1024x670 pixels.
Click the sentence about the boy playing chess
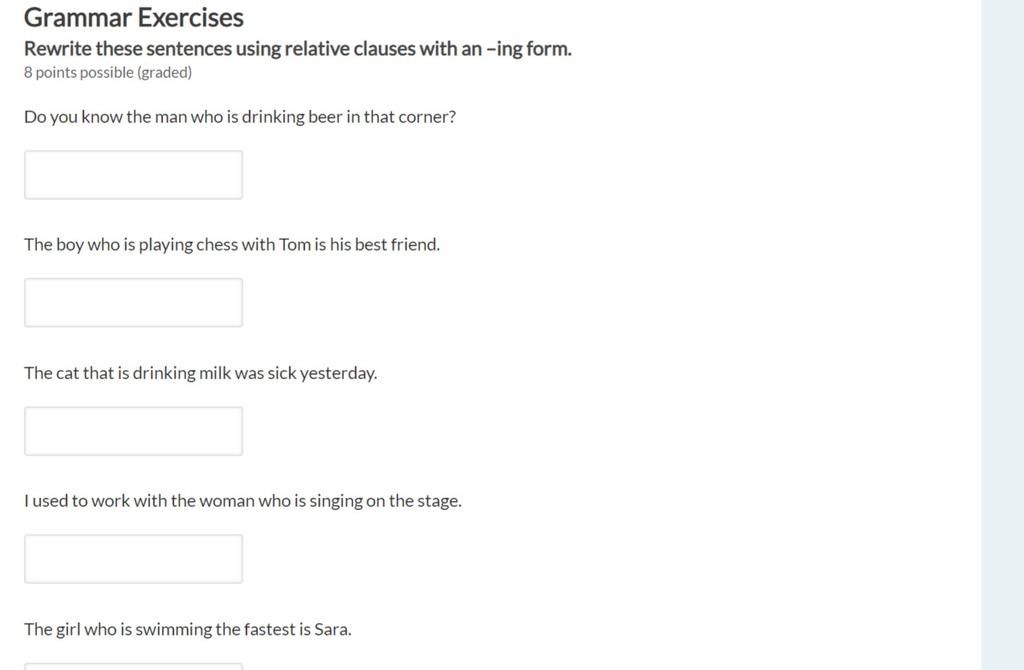tap(232, 245)
